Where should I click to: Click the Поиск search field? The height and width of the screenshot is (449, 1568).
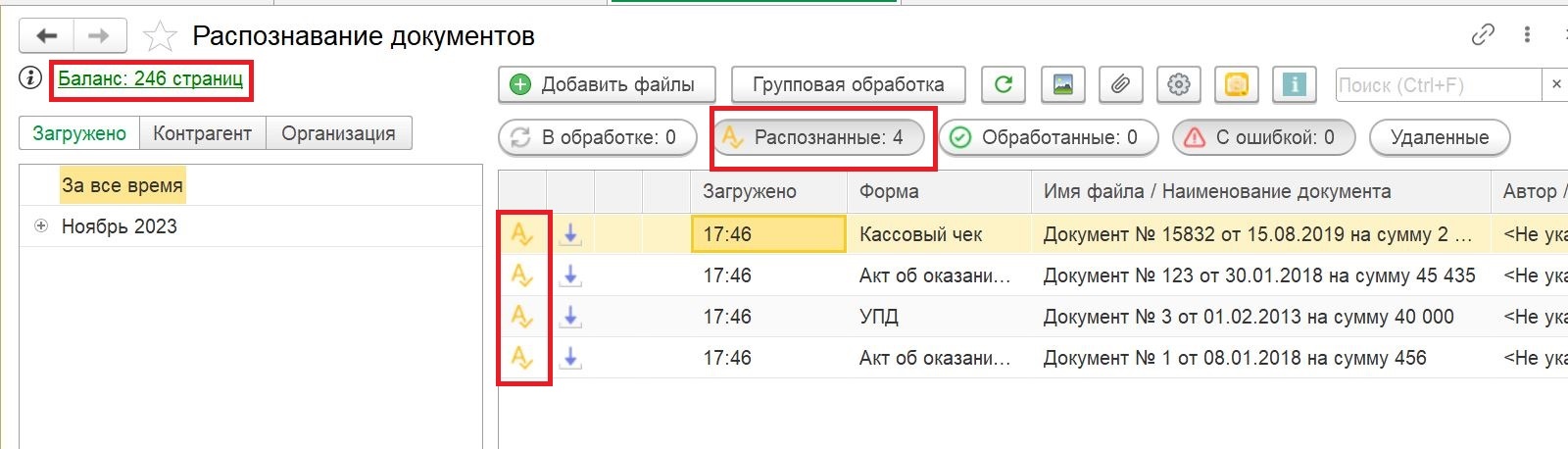click(1437, 85)
